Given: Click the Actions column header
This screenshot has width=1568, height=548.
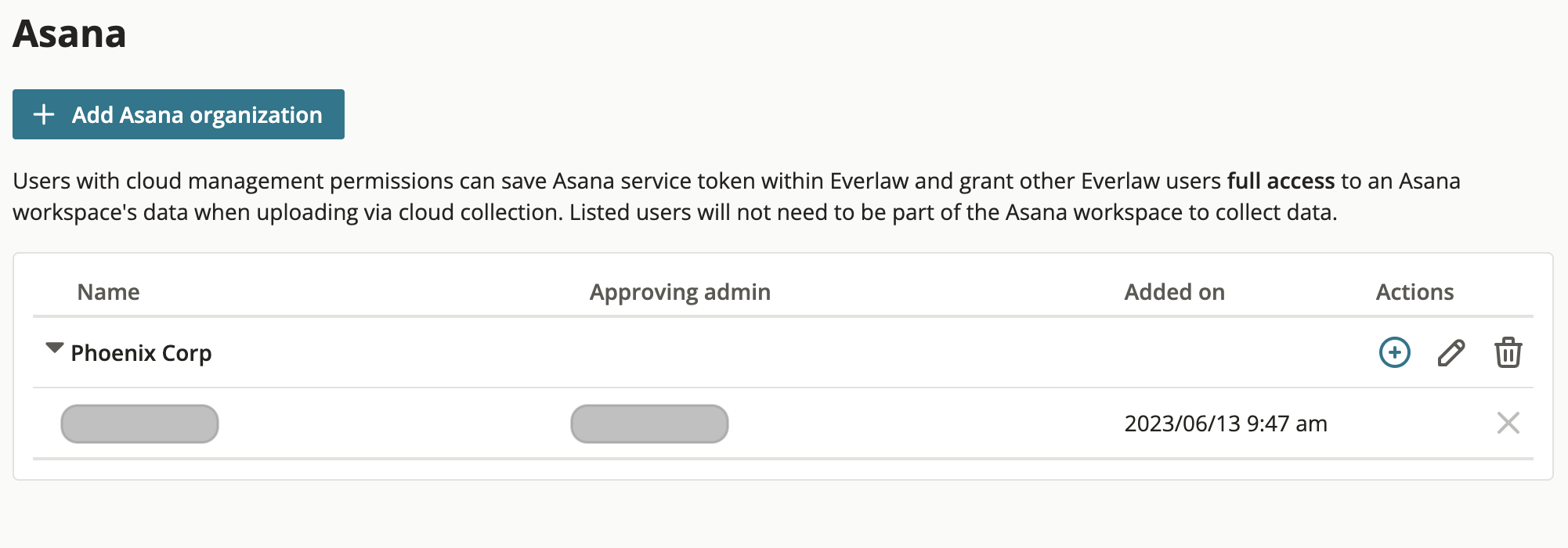Looking at the screenshot, I should [x=1414, y=292].
